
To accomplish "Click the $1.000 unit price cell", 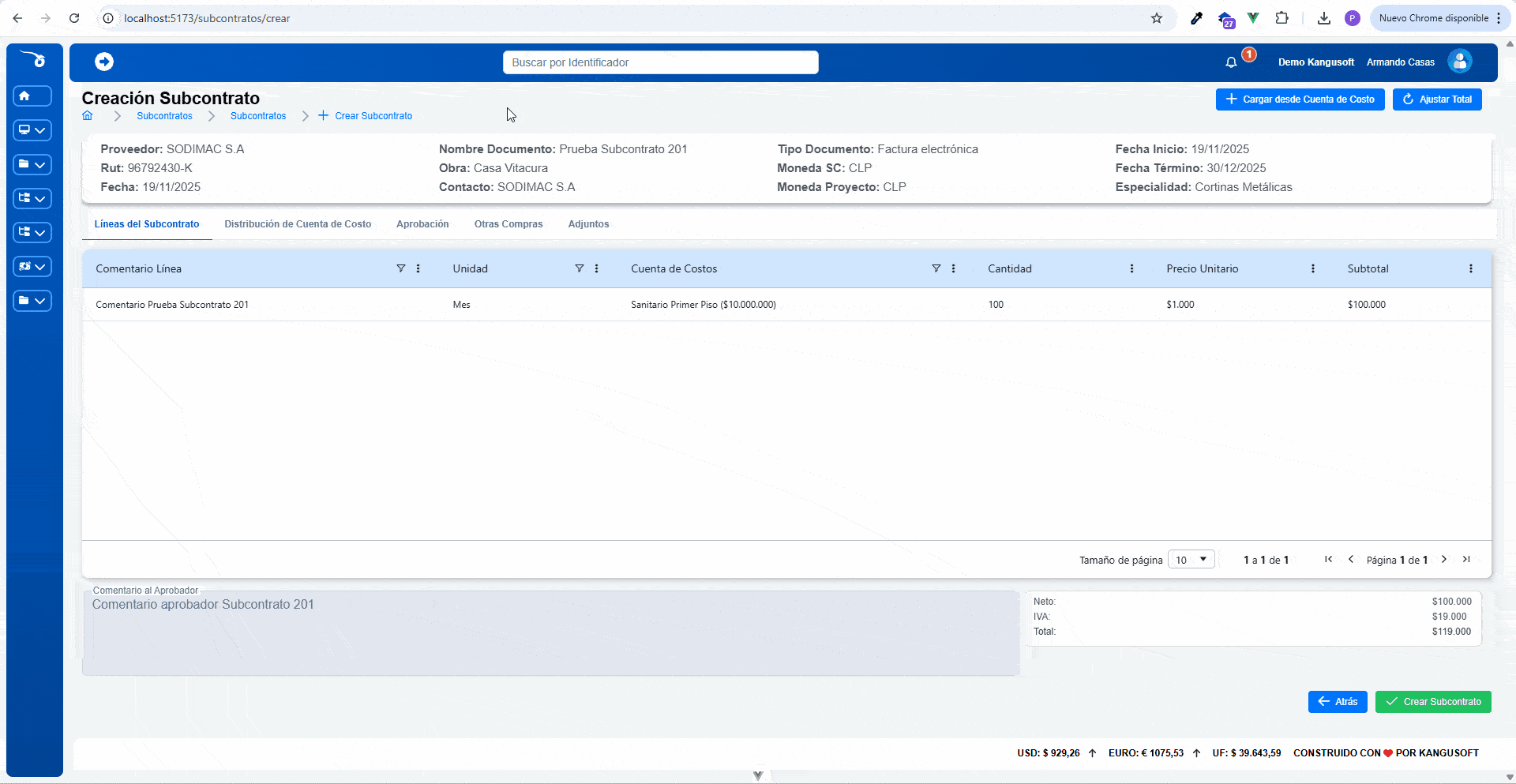I will [1180, 305].
